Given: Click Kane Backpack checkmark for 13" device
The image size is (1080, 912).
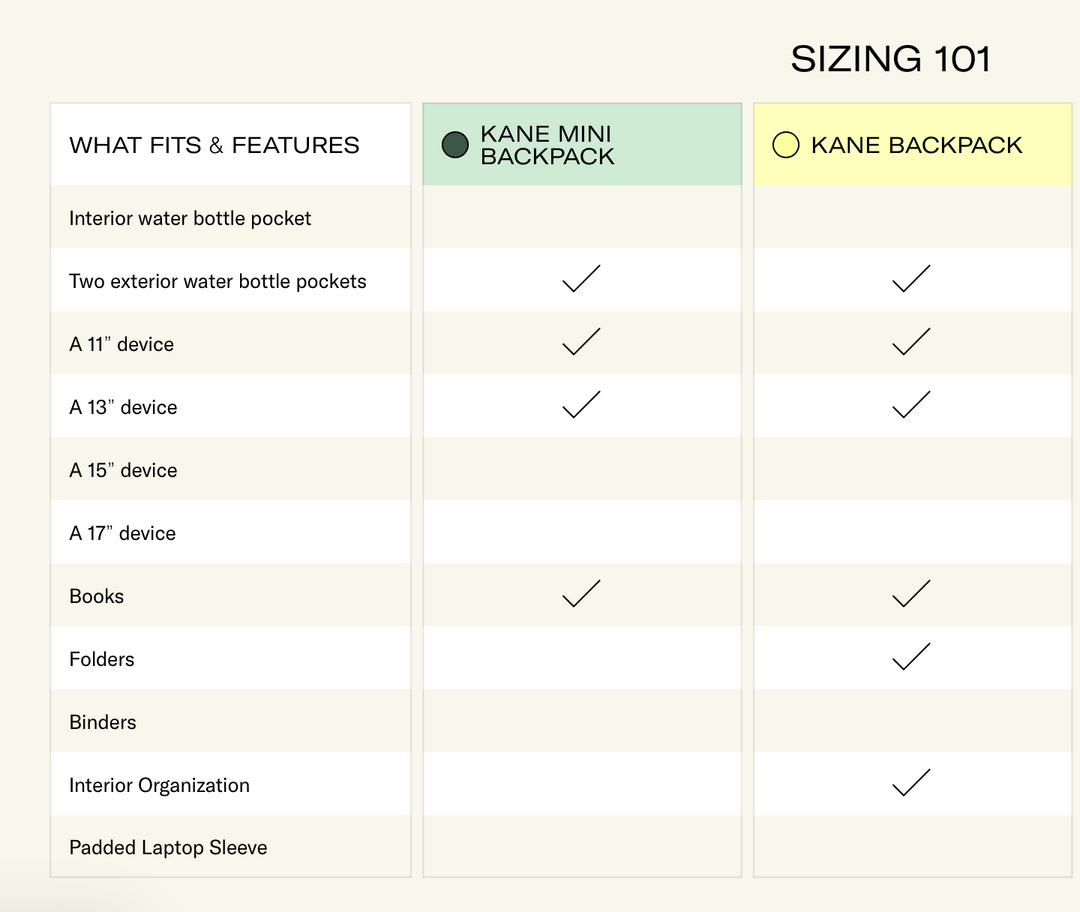Looking at the screenshot, I should click(x=911, y=405).
